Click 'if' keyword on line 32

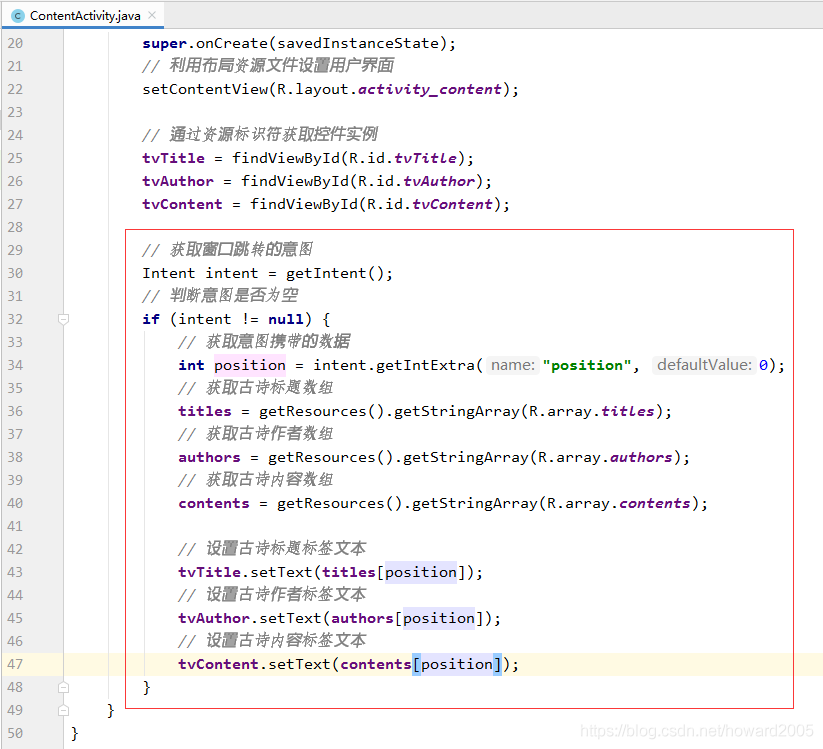[x=151, y=319]
